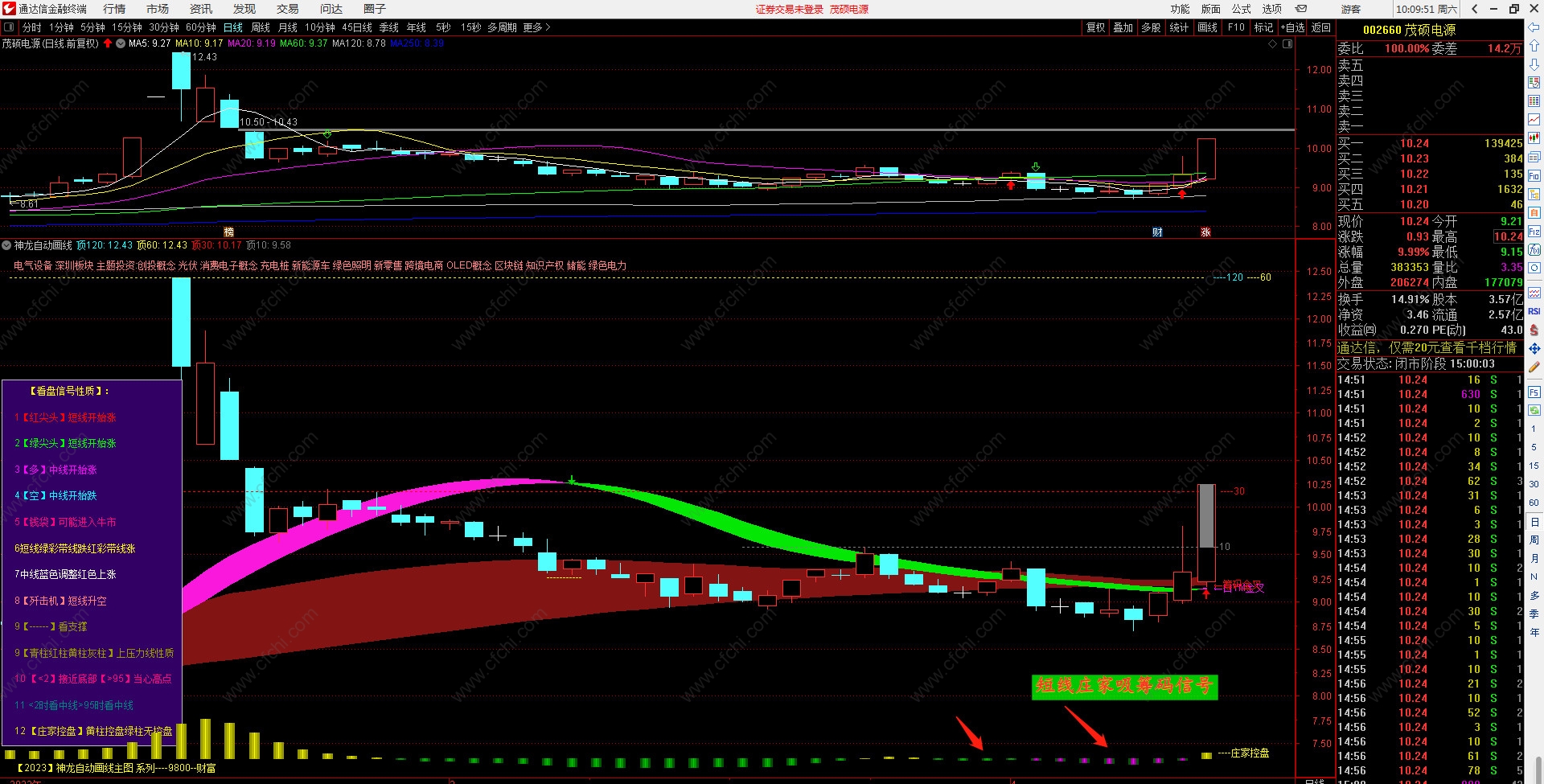1544x784 pixels.
Task: Click the square panel icon at chart top-right
Action: click(x=1287, y=44)
